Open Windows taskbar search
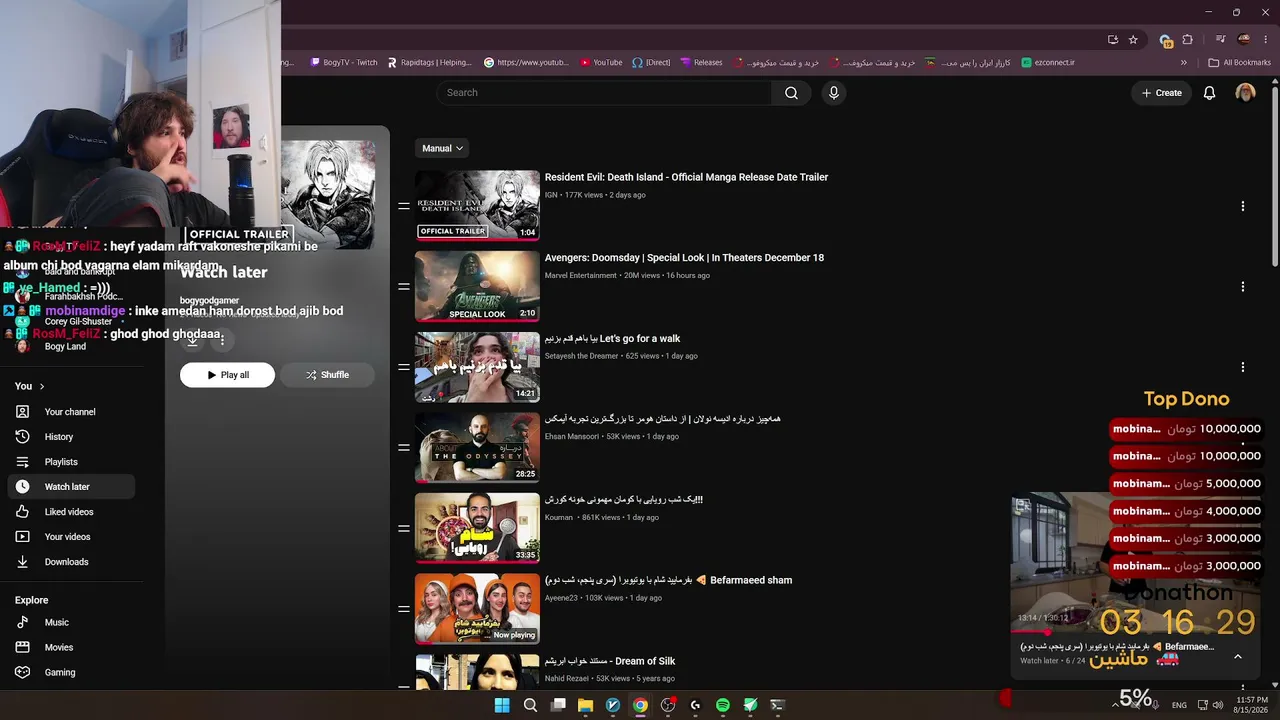This screenshot has width=1280, height=720. click(x=530, y=705)
